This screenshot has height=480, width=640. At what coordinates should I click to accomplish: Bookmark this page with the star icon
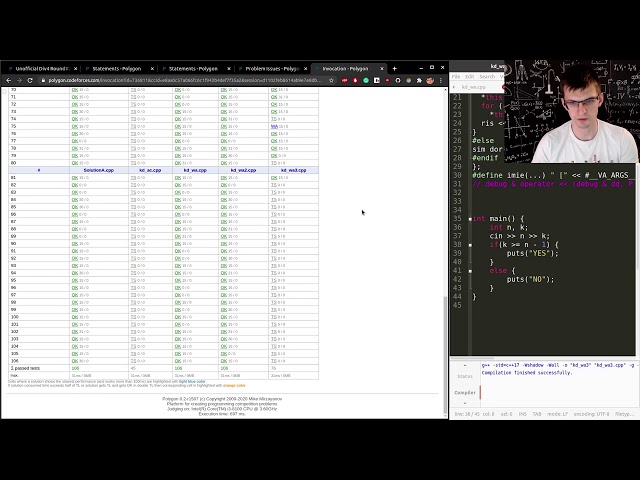pos(331,80)
